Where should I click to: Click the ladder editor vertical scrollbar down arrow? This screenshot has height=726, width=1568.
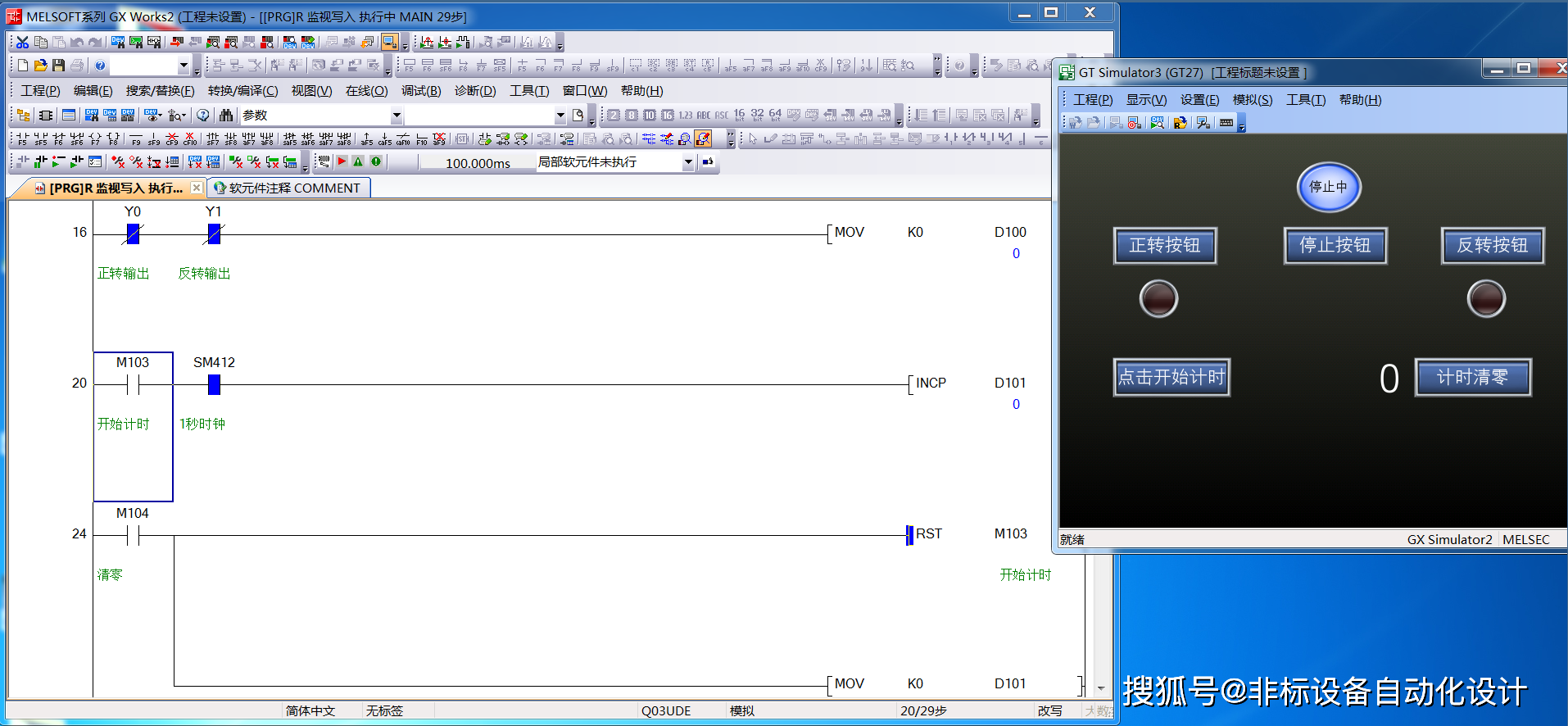[x=1101, y=688]
